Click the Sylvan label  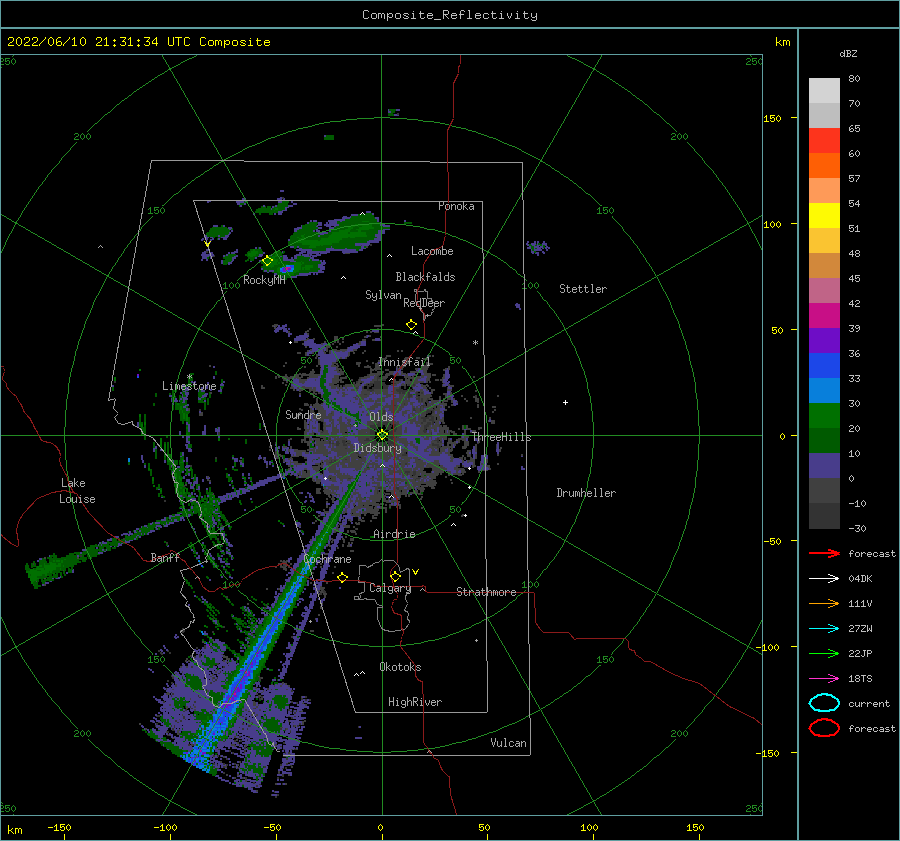click(x=383, y=295)
